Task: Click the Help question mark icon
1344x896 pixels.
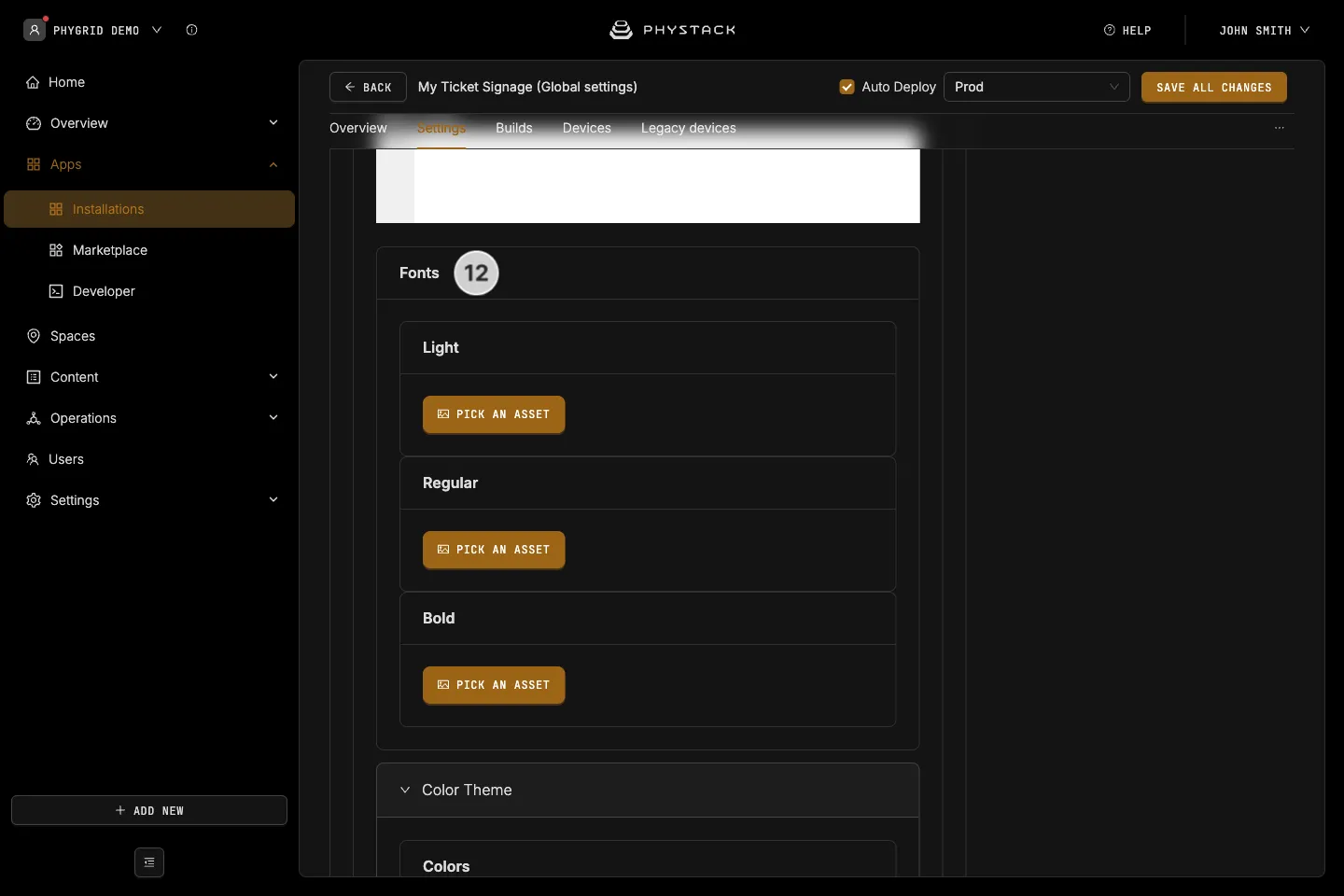Action: [1110, 30]
